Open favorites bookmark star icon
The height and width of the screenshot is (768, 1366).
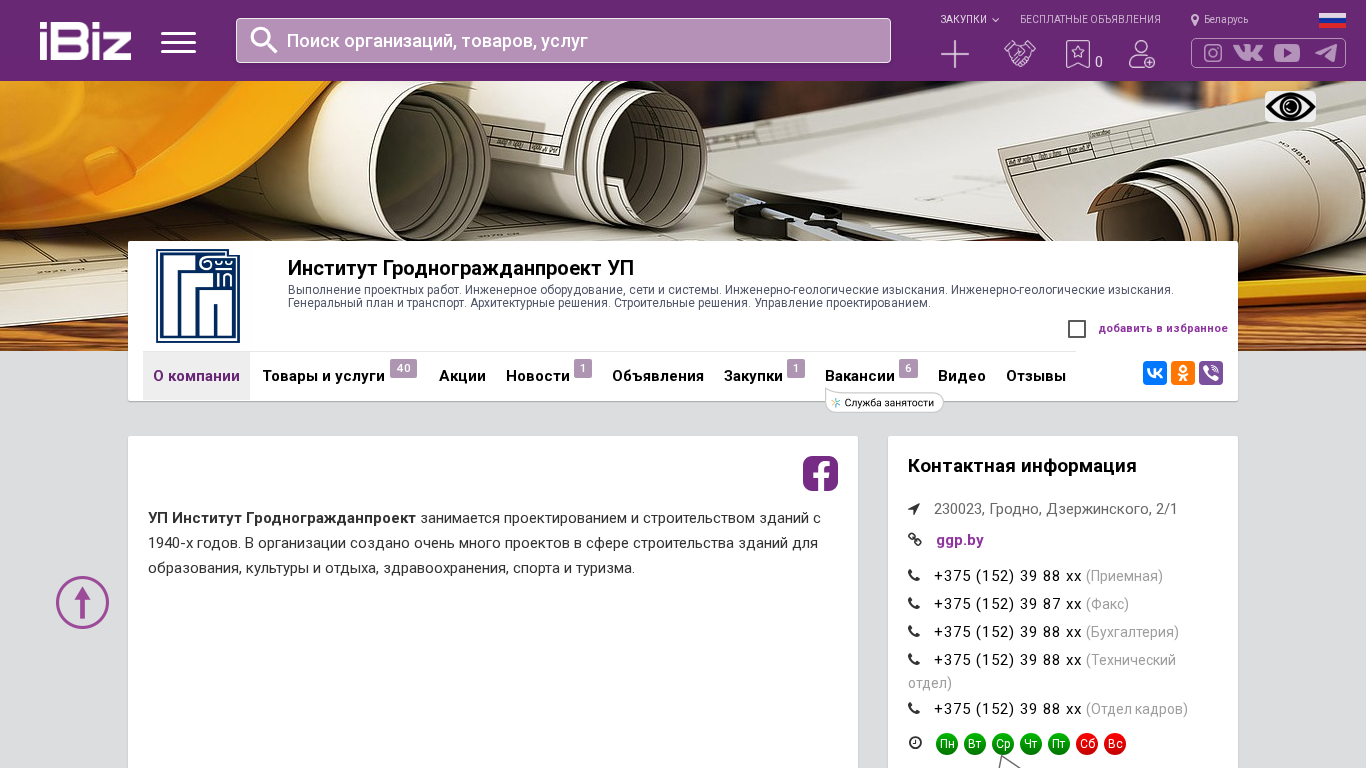pyautogui.click(x=1077, y=54)
